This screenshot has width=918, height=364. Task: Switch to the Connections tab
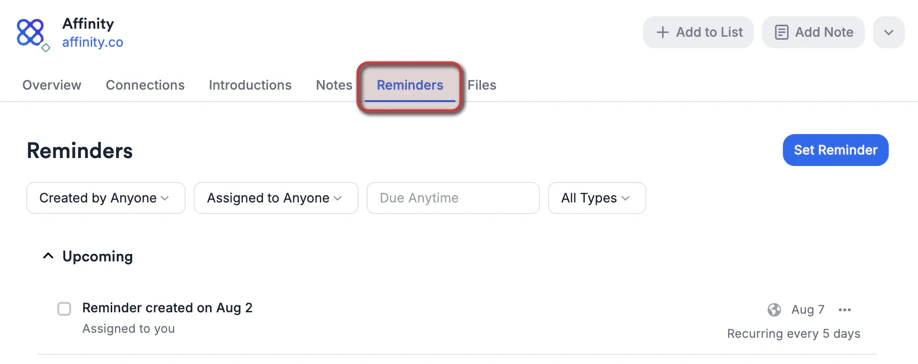click(145, 85)
